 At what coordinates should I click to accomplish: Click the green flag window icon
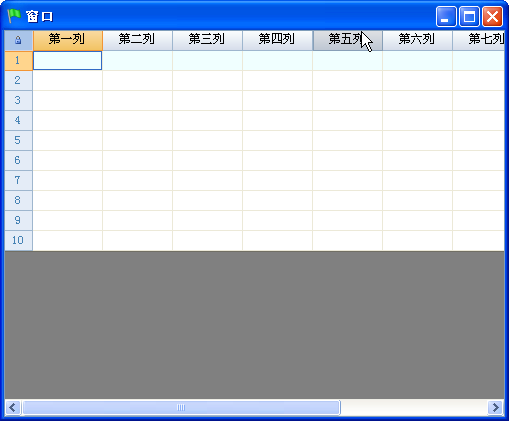[x=14, y=16]
